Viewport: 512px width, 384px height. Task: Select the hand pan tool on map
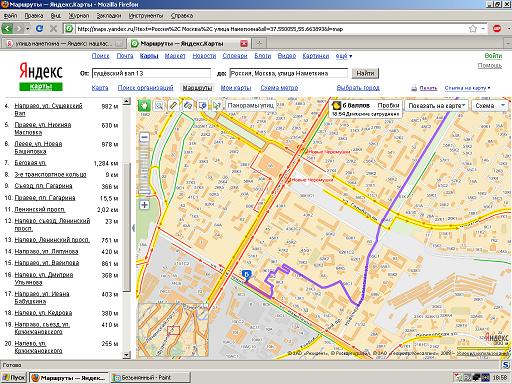tap(144, 106)
